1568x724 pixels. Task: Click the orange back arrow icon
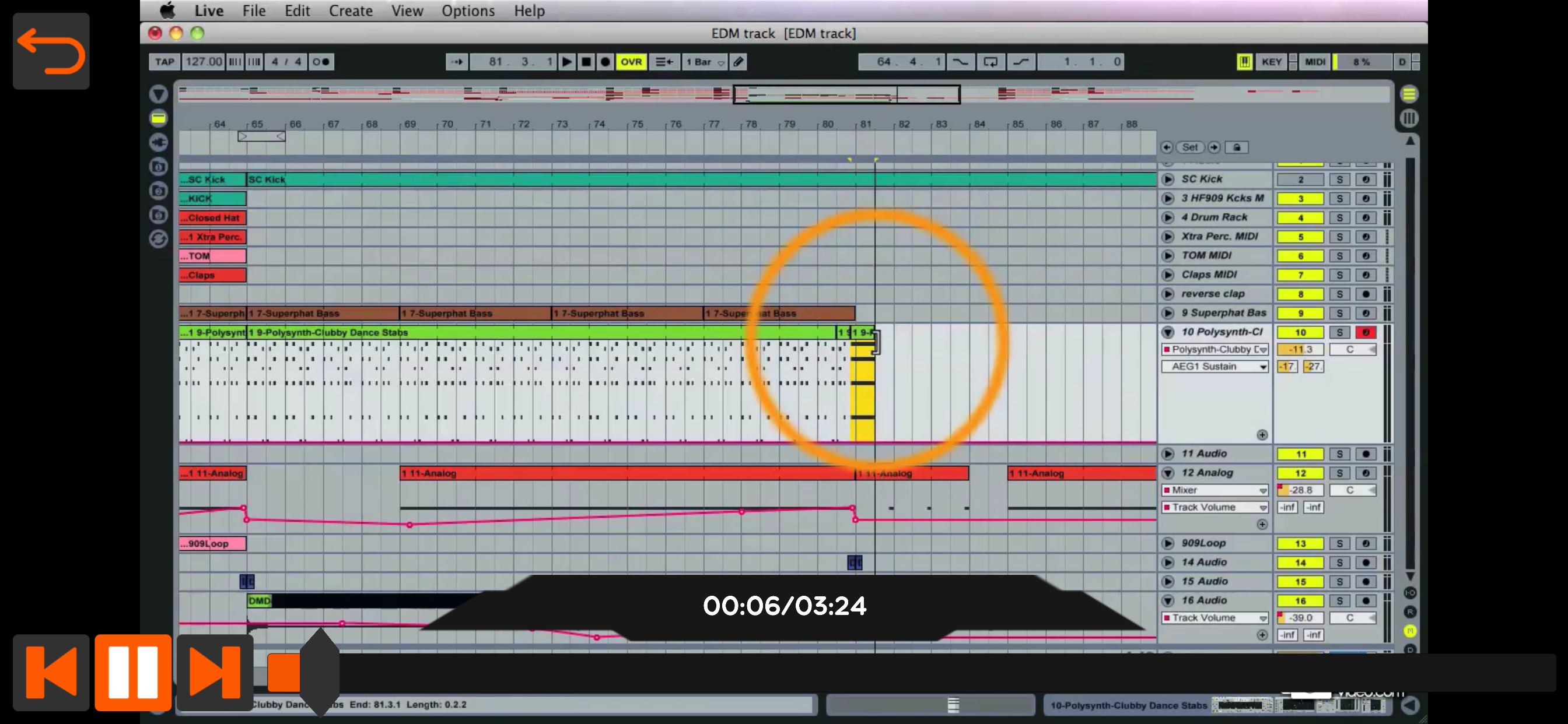click(x=51, y=52)
